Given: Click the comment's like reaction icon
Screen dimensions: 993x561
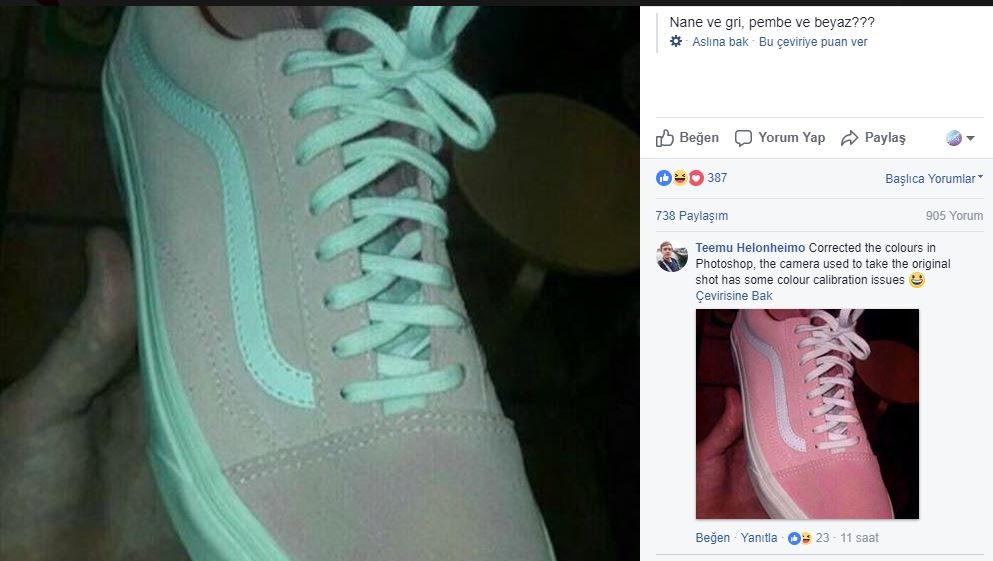Looking at the screenshot, I should coord(794,538).
